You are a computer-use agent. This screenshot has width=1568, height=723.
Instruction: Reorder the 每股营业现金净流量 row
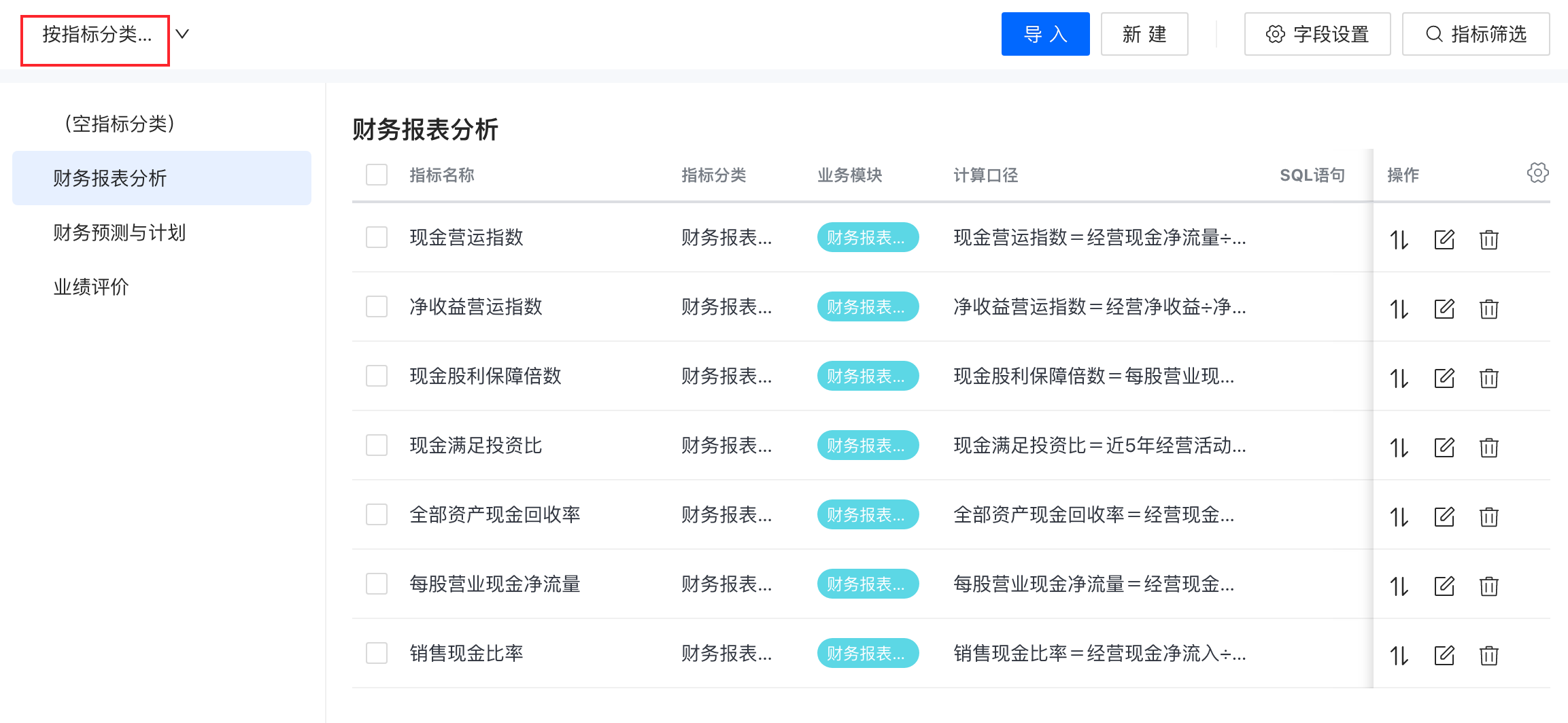tap(1399, 586)
